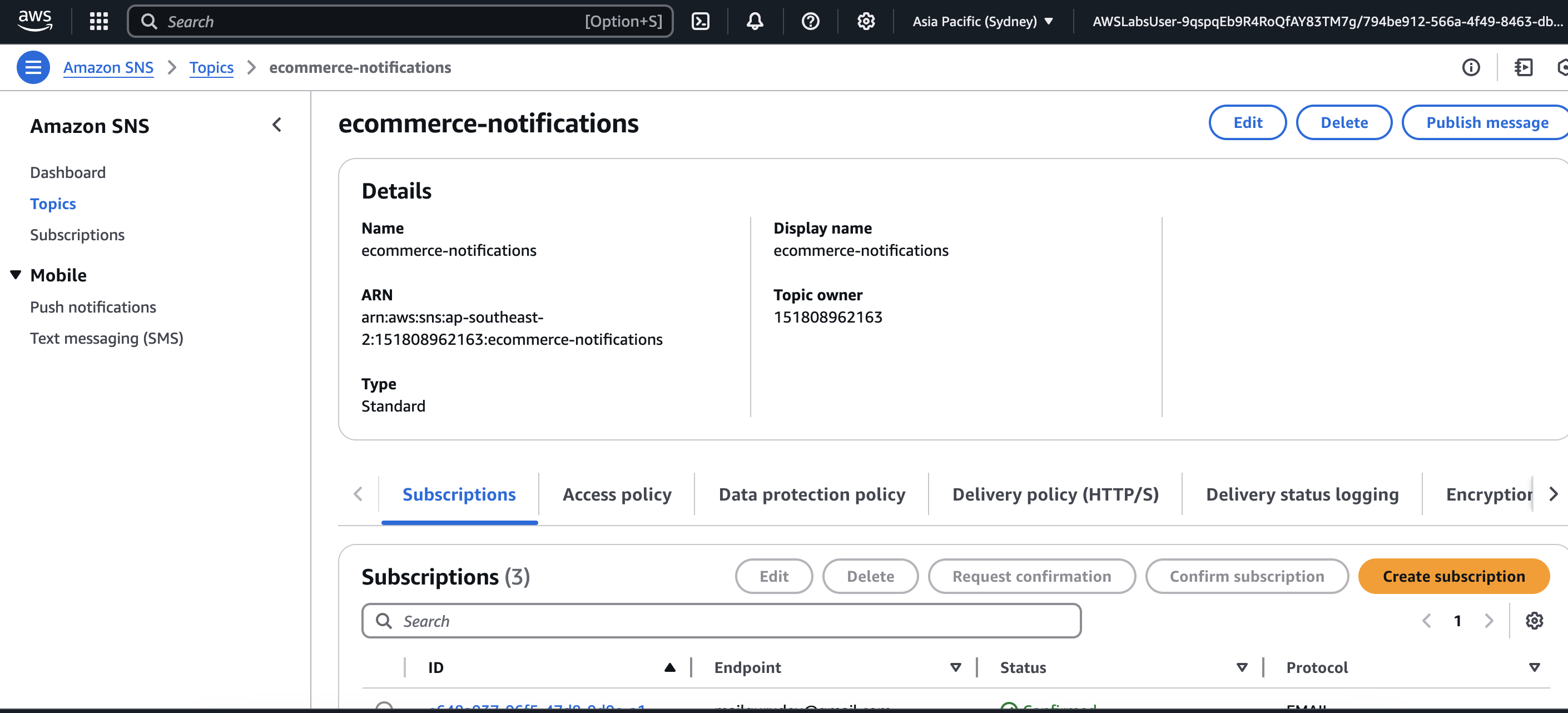Open the Encryption tab
1568x713 pixels.
click(x=1489, y=494)
